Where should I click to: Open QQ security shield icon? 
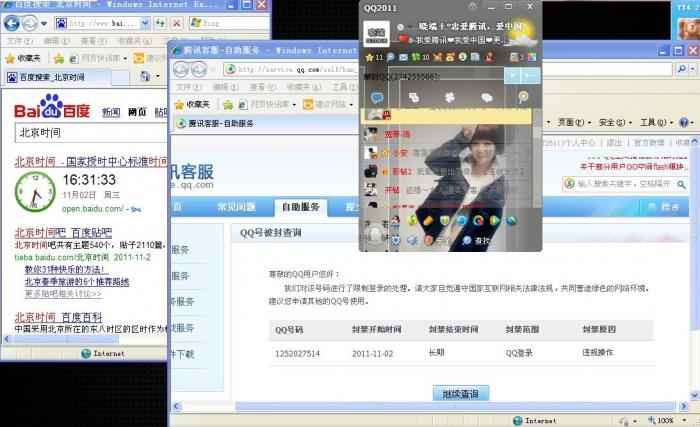tap(445, 220)
